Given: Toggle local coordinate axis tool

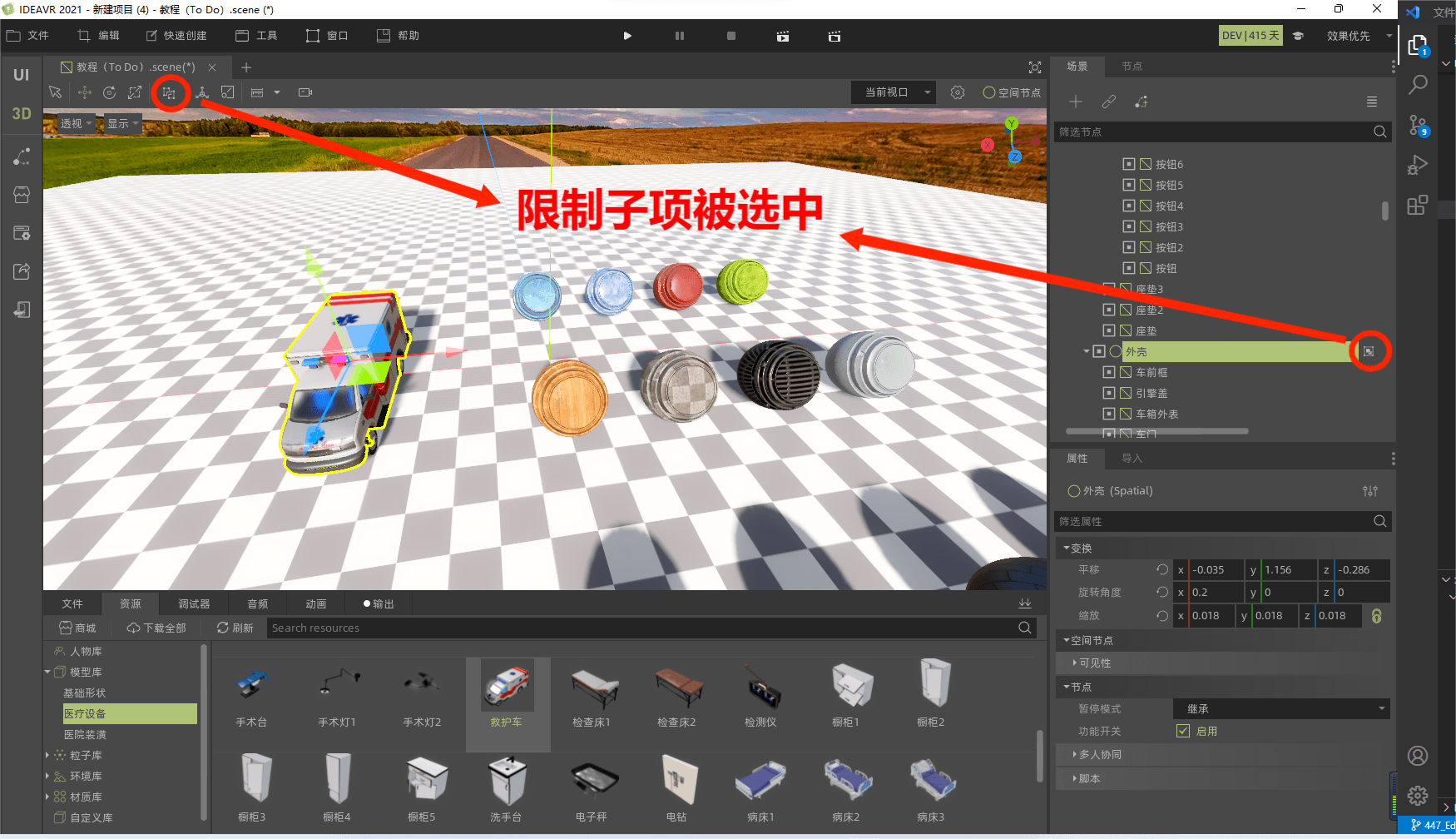Looking at the screenshot, I should (201, 92).
